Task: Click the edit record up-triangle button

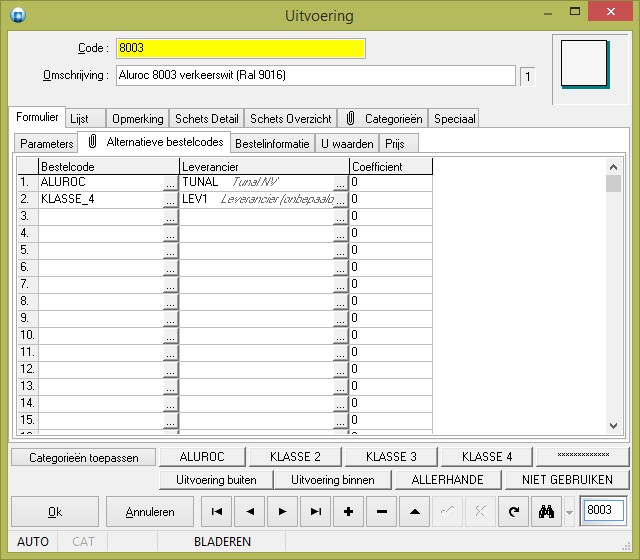Action: pos(415,511)
